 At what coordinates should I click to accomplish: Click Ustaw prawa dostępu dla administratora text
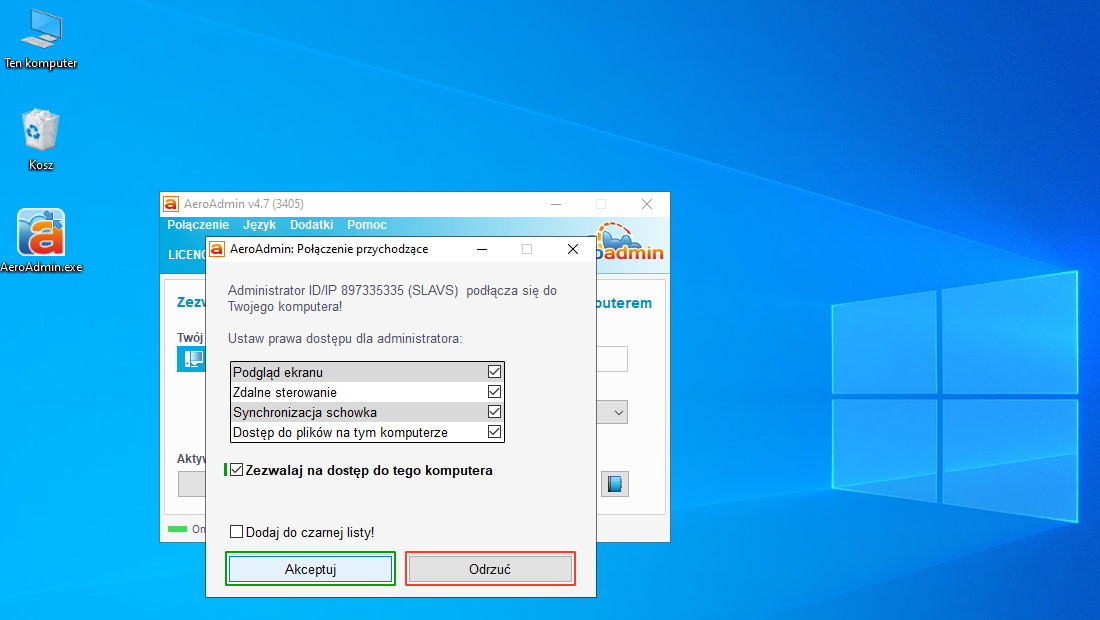(345, 339)
